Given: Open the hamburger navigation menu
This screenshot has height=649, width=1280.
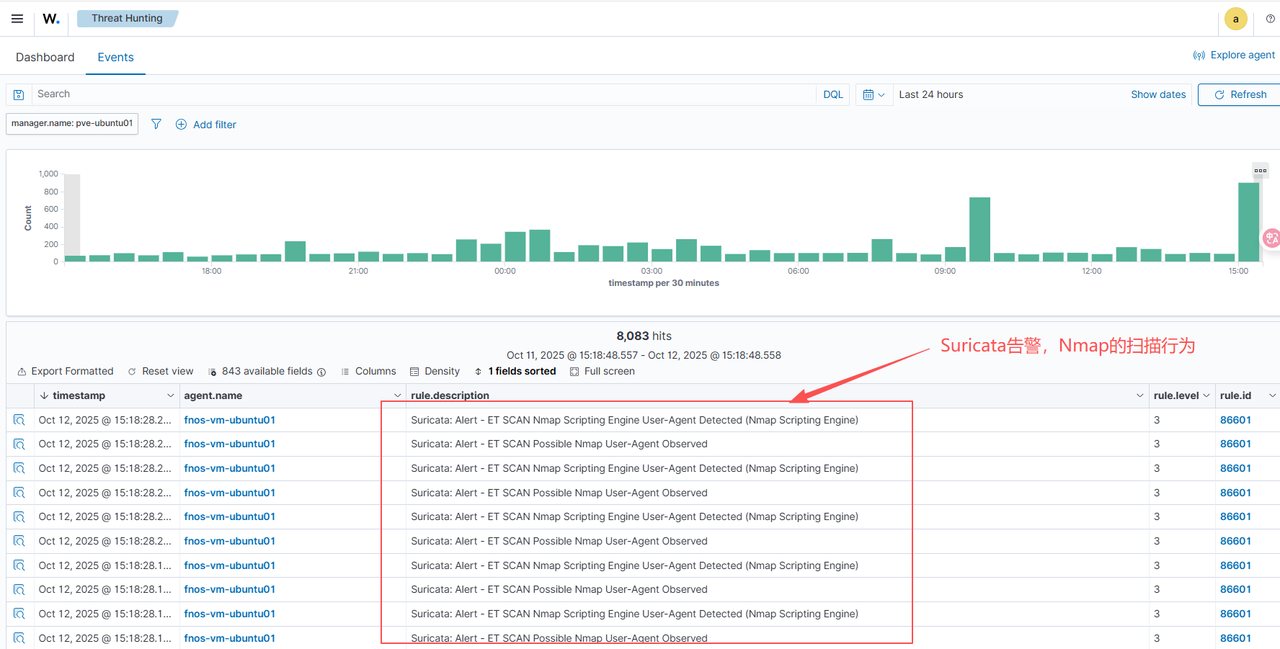Looking at the screenshot, I should pos(17,19).
